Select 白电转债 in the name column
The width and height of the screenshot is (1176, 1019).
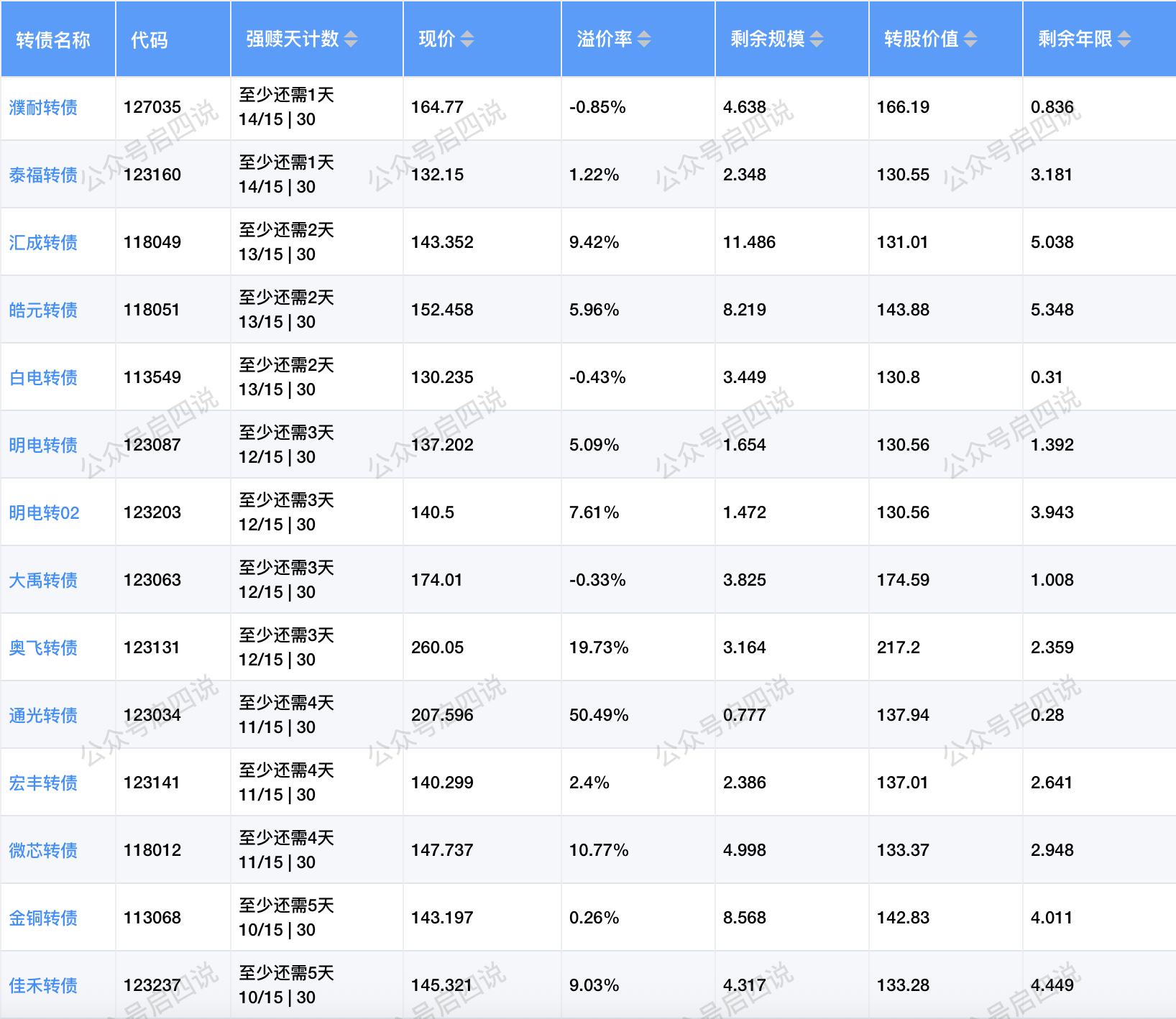[x=43, y=378]
